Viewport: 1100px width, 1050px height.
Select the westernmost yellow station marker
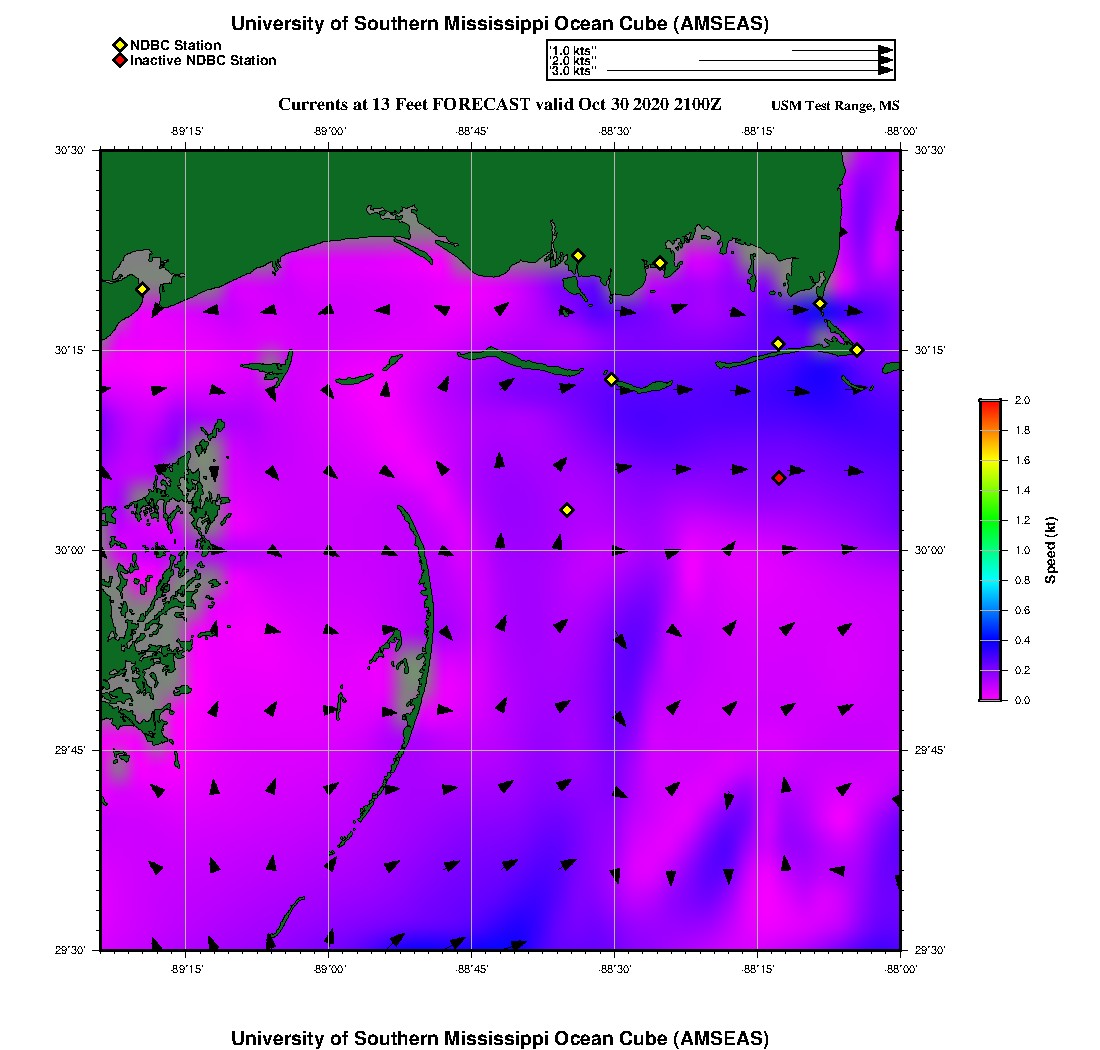coord(142,289)
